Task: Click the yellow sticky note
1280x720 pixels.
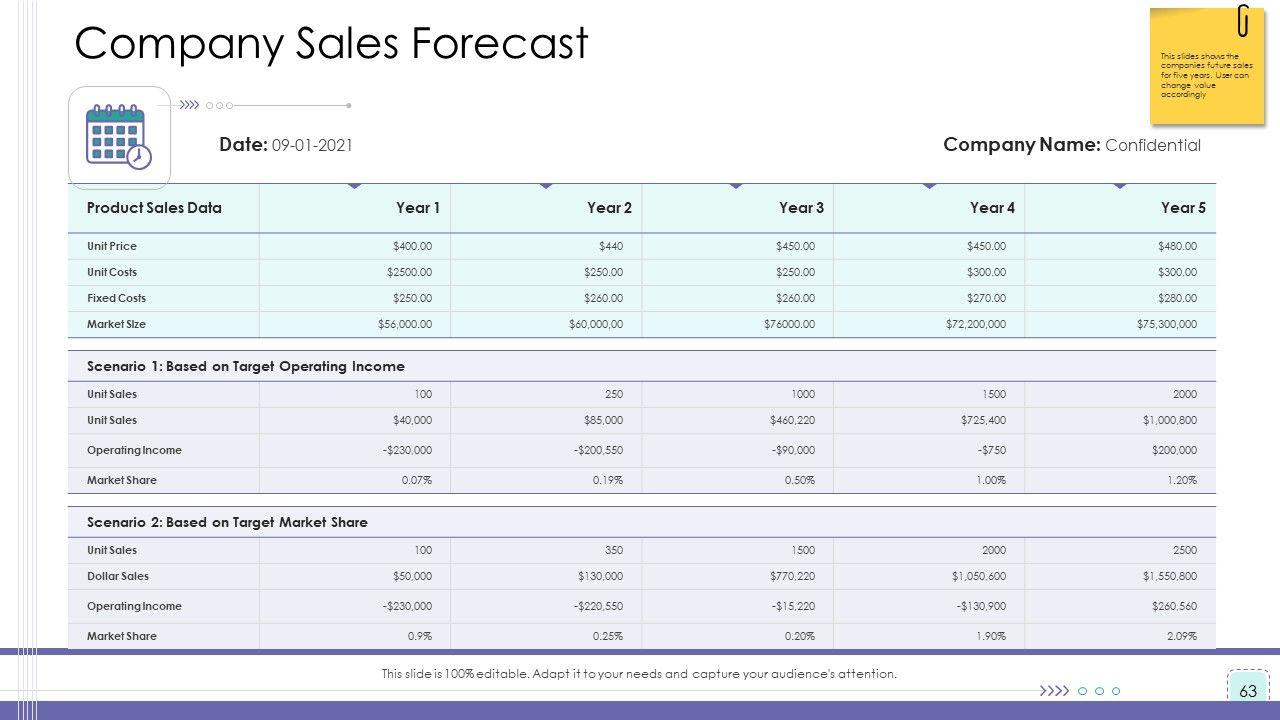Action: point(1200,75)
